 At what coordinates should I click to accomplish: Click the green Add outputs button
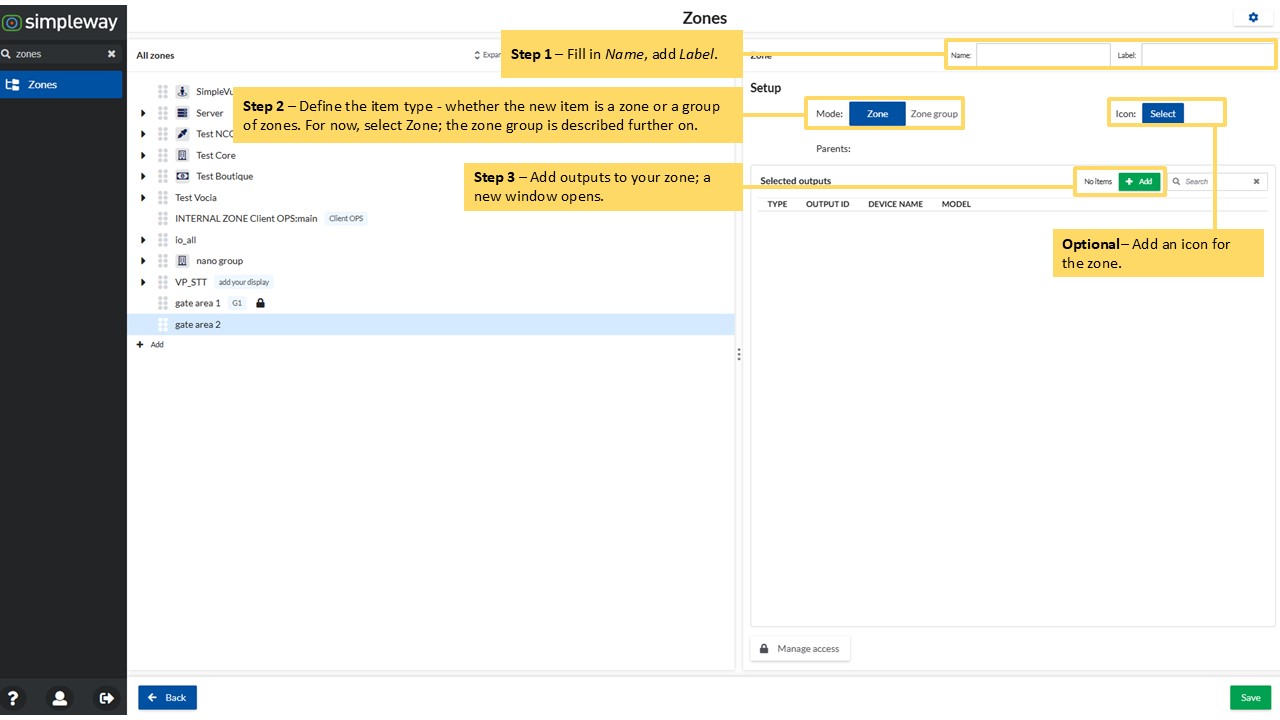click(1139, 181)
